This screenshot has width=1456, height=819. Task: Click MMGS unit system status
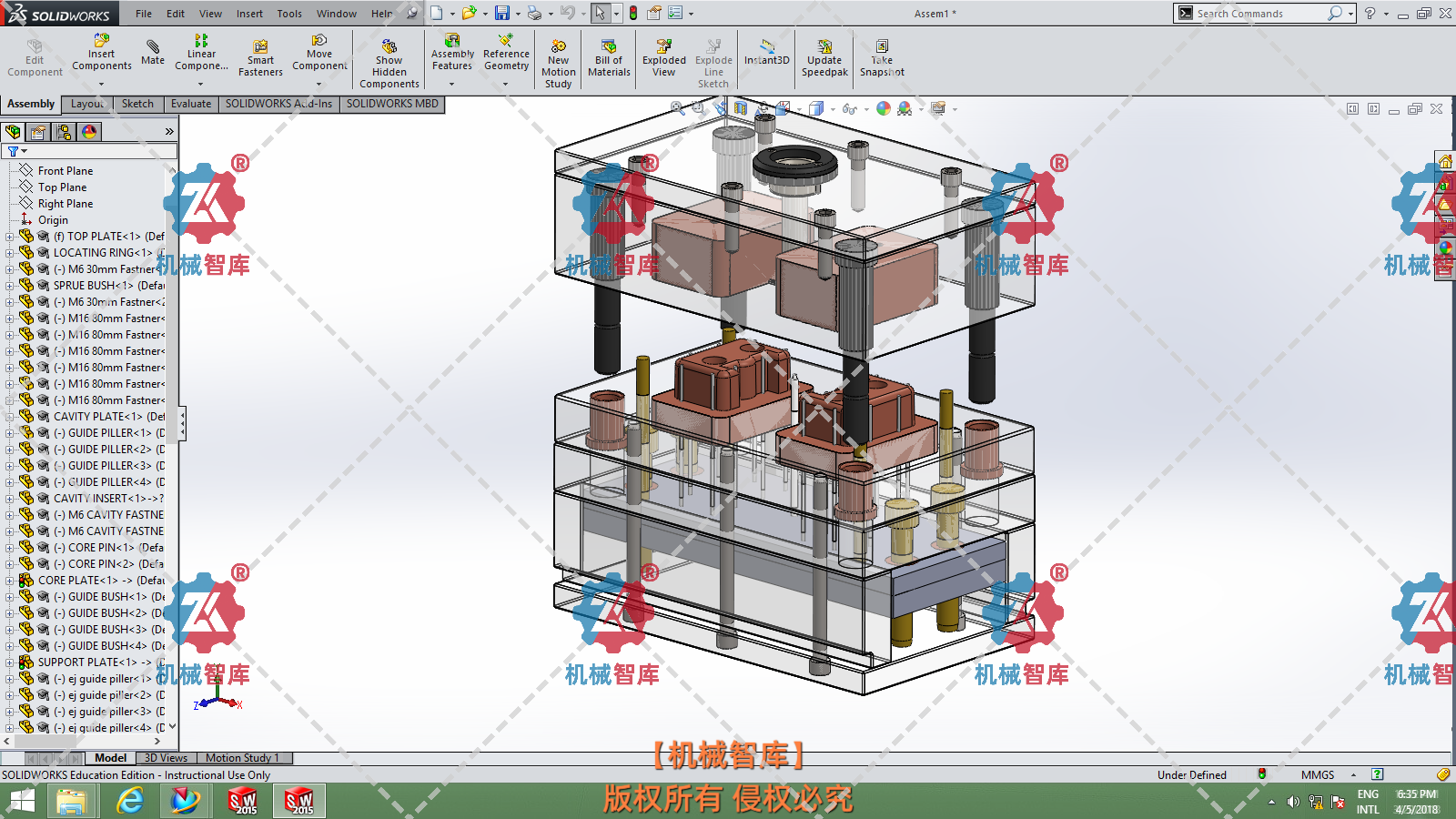[1317, 775]
